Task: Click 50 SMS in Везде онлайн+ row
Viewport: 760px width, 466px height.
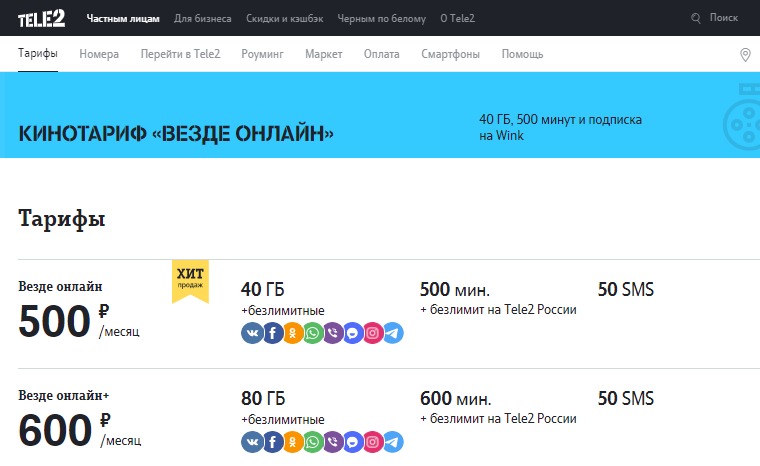Action: click(626, 399)
